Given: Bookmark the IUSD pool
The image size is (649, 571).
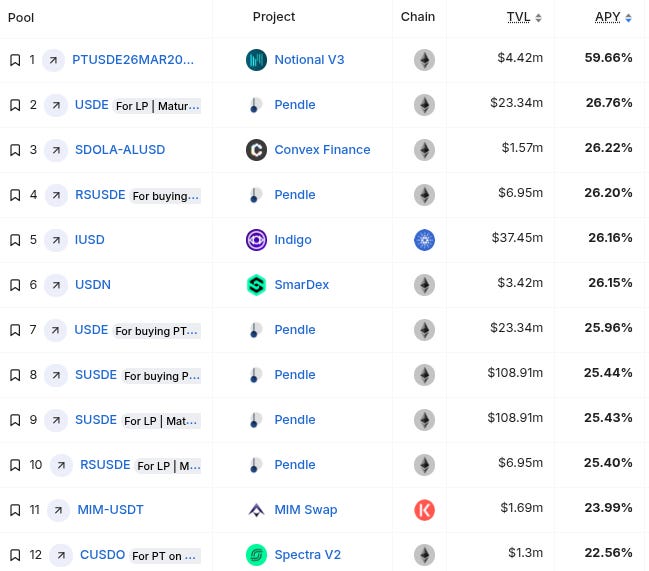Looking at the screenshot, I should click(15, 240).
